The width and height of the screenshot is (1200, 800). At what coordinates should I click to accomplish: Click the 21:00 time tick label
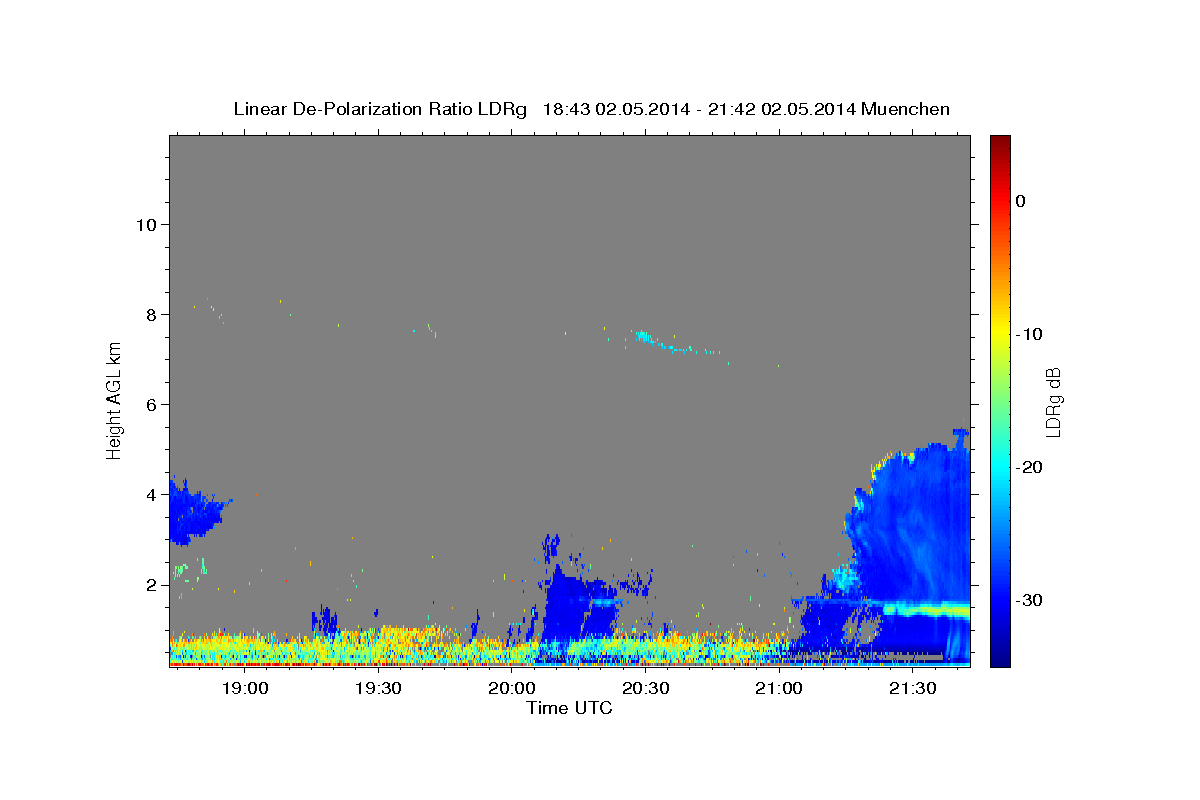tap(779, 689)
